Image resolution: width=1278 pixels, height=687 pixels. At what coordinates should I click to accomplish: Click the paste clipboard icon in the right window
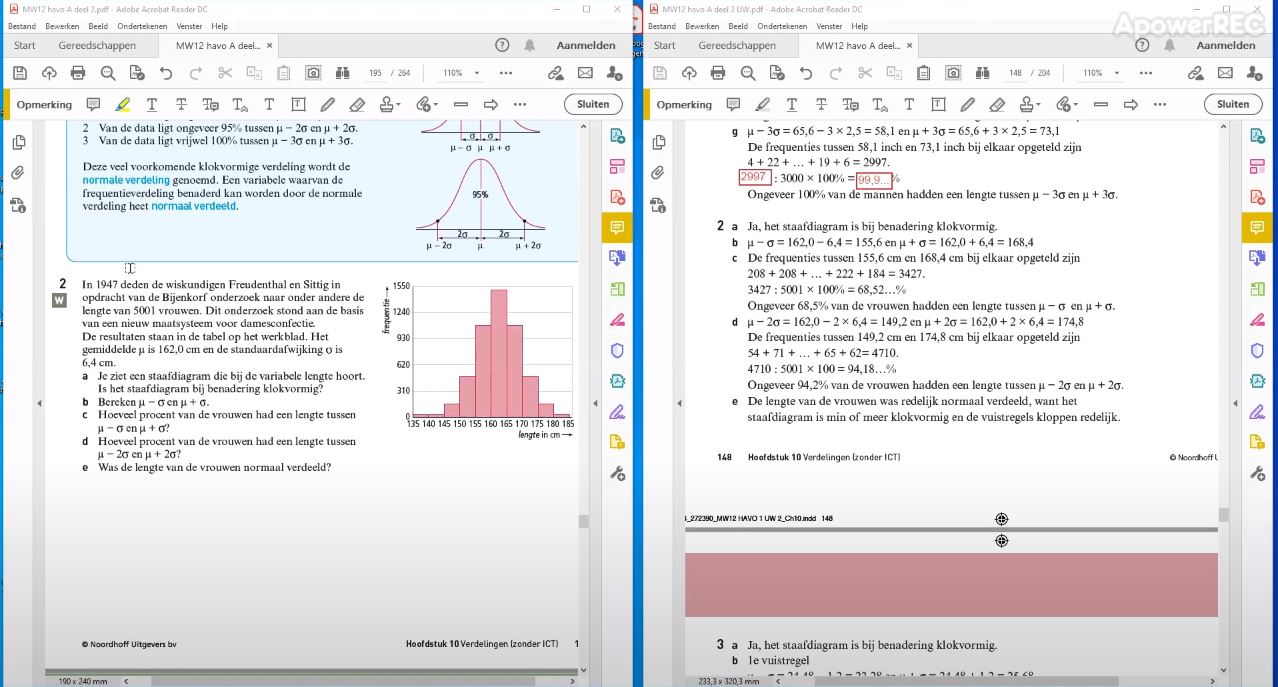coord(924,73)
